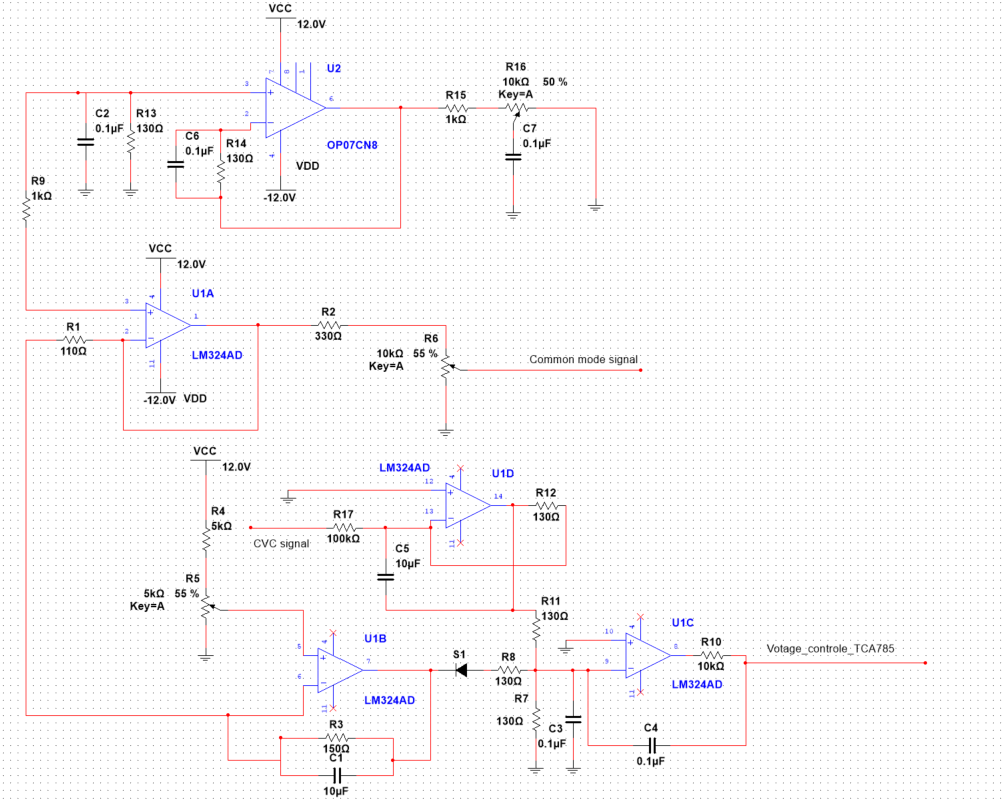
Task: Click potentiometer R5 5kΩ symbol
Action: 207,606
